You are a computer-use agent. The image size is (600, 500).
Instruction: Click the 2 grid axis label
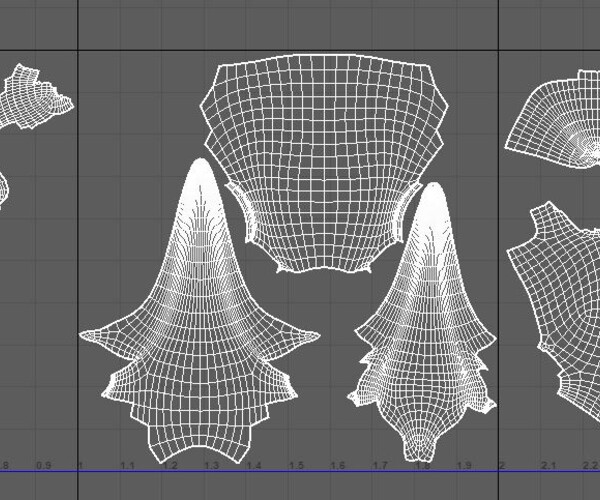(x=502, y=466)
